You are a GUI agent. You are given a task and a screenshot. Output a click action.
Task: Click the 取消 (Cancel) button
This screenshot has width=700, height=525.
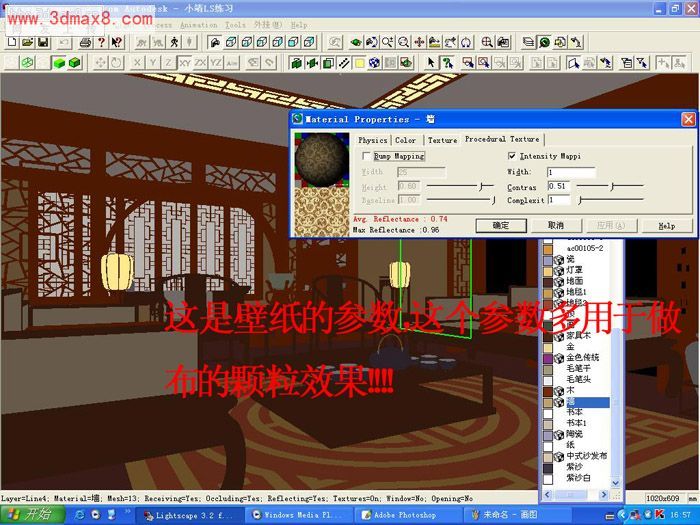point(555,226)
